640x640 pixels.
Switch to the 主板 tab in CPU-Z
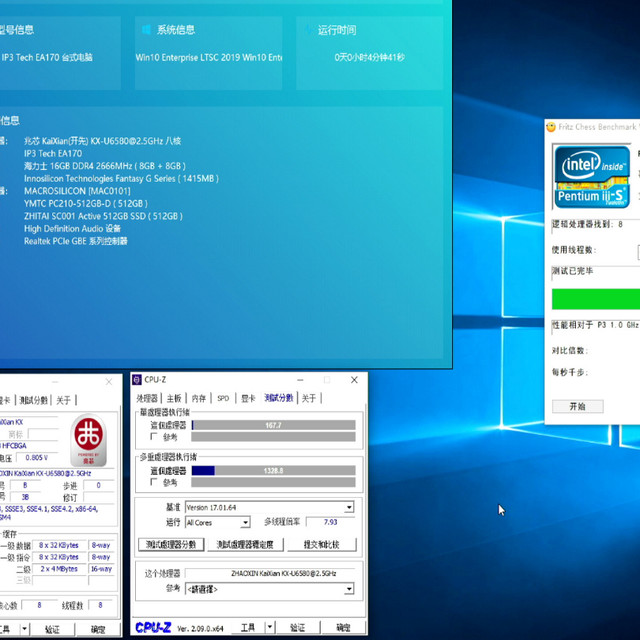pyautogui.click(x=174, y=398)
